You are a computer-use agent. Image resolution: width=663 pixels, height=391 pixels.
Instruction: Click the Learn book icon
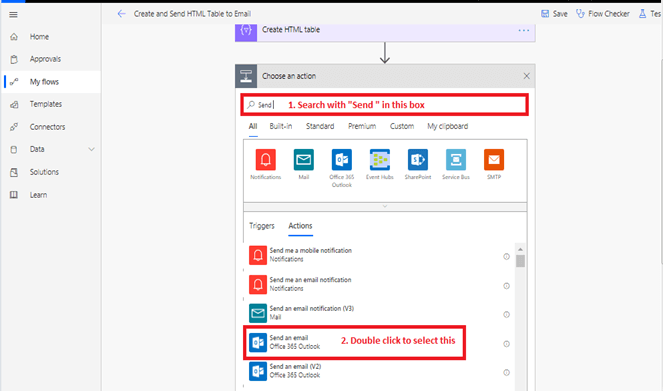[x=14, y=195]
